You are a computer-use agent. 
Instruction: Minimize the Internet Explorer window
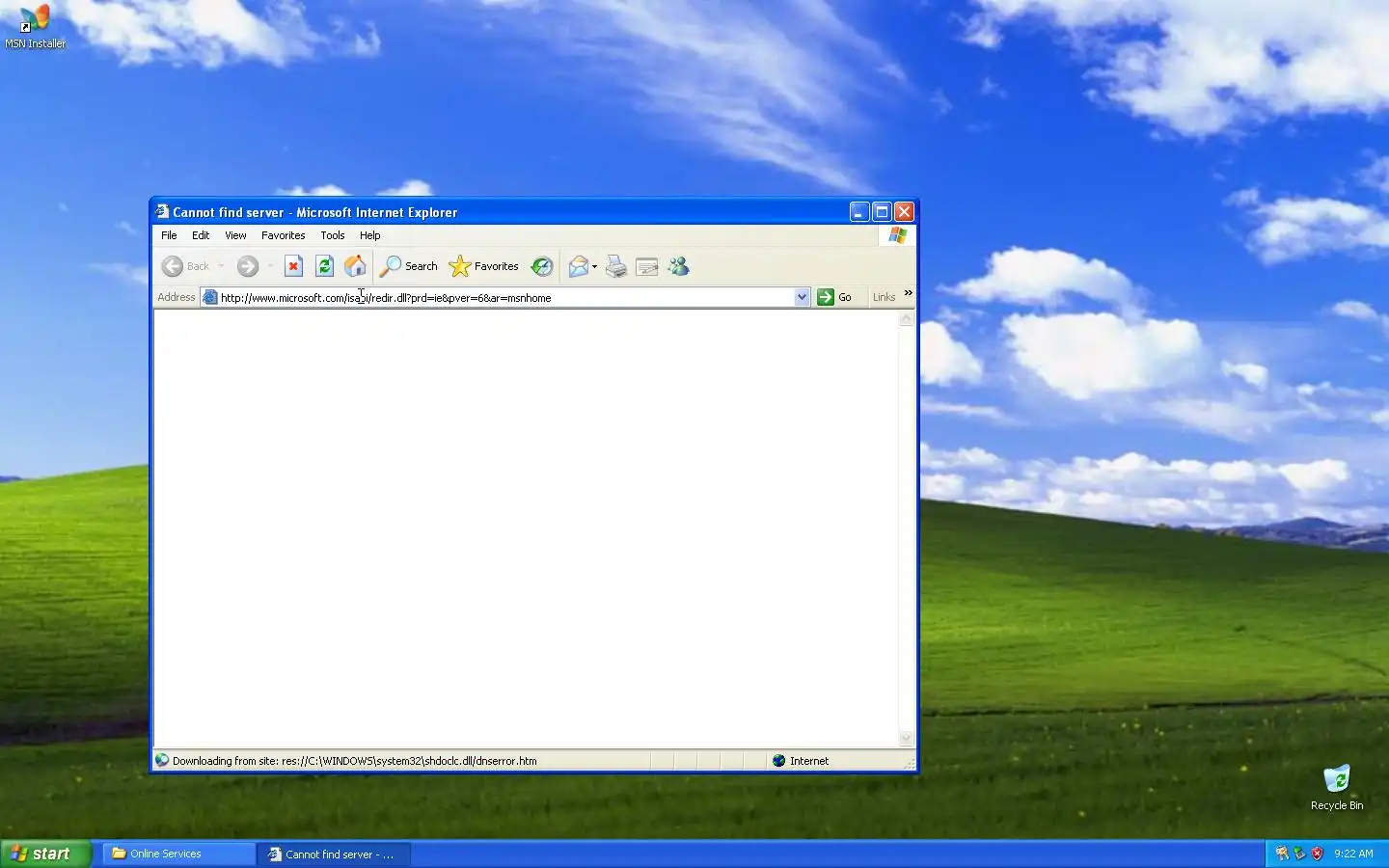pos(859,211)
